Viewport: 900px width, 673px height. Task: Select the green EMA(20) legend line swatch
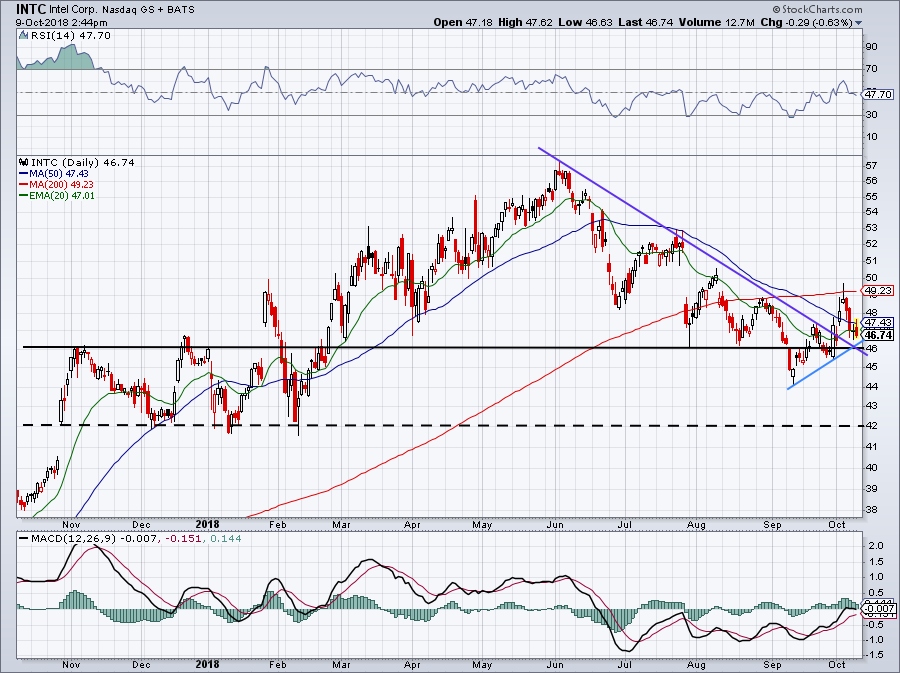tap(23, 196)
